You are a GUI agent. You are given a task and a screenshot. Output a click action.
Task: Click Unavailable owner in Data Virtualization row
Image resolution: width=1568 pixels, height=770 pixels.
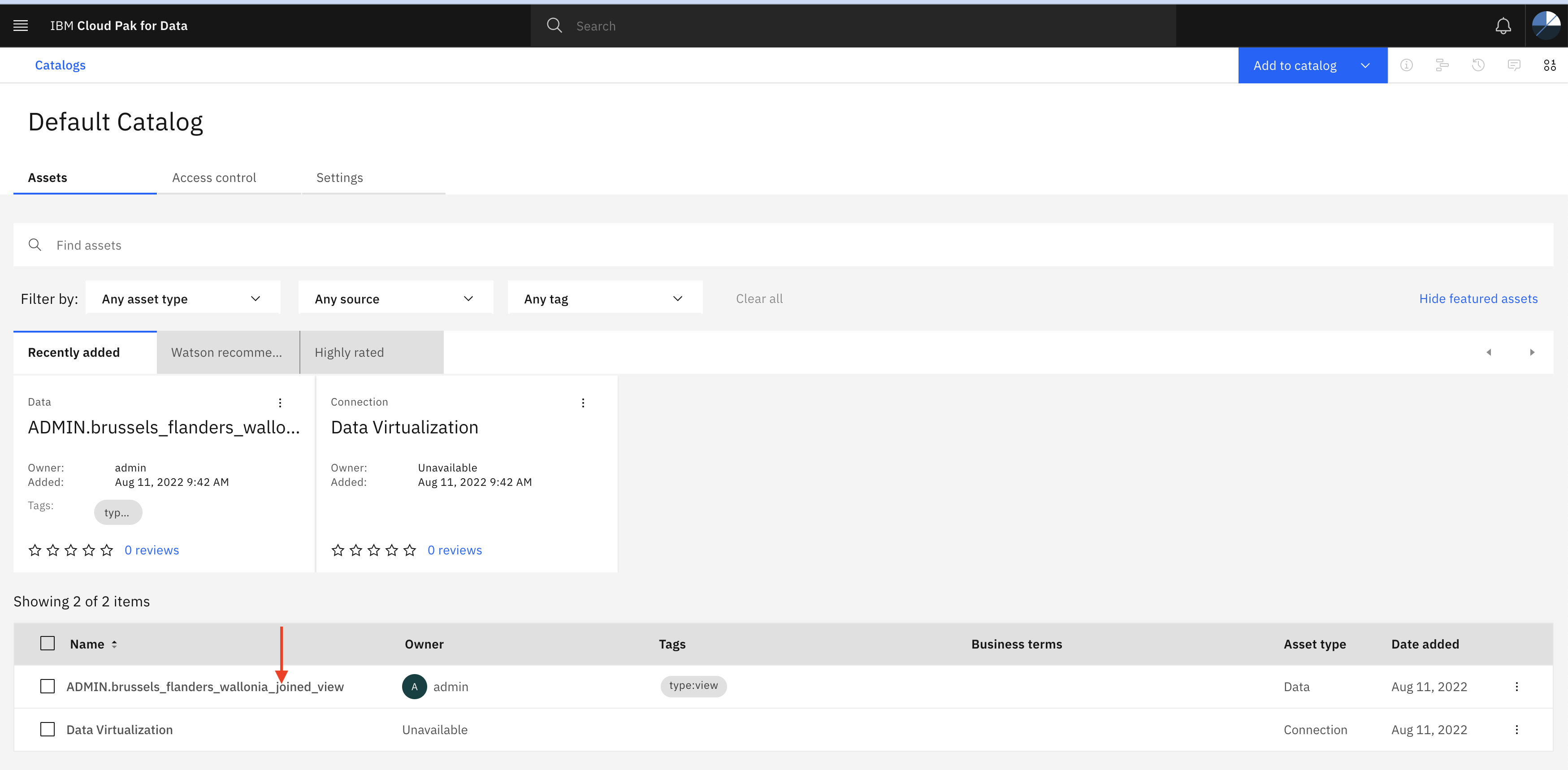(435, 729)
